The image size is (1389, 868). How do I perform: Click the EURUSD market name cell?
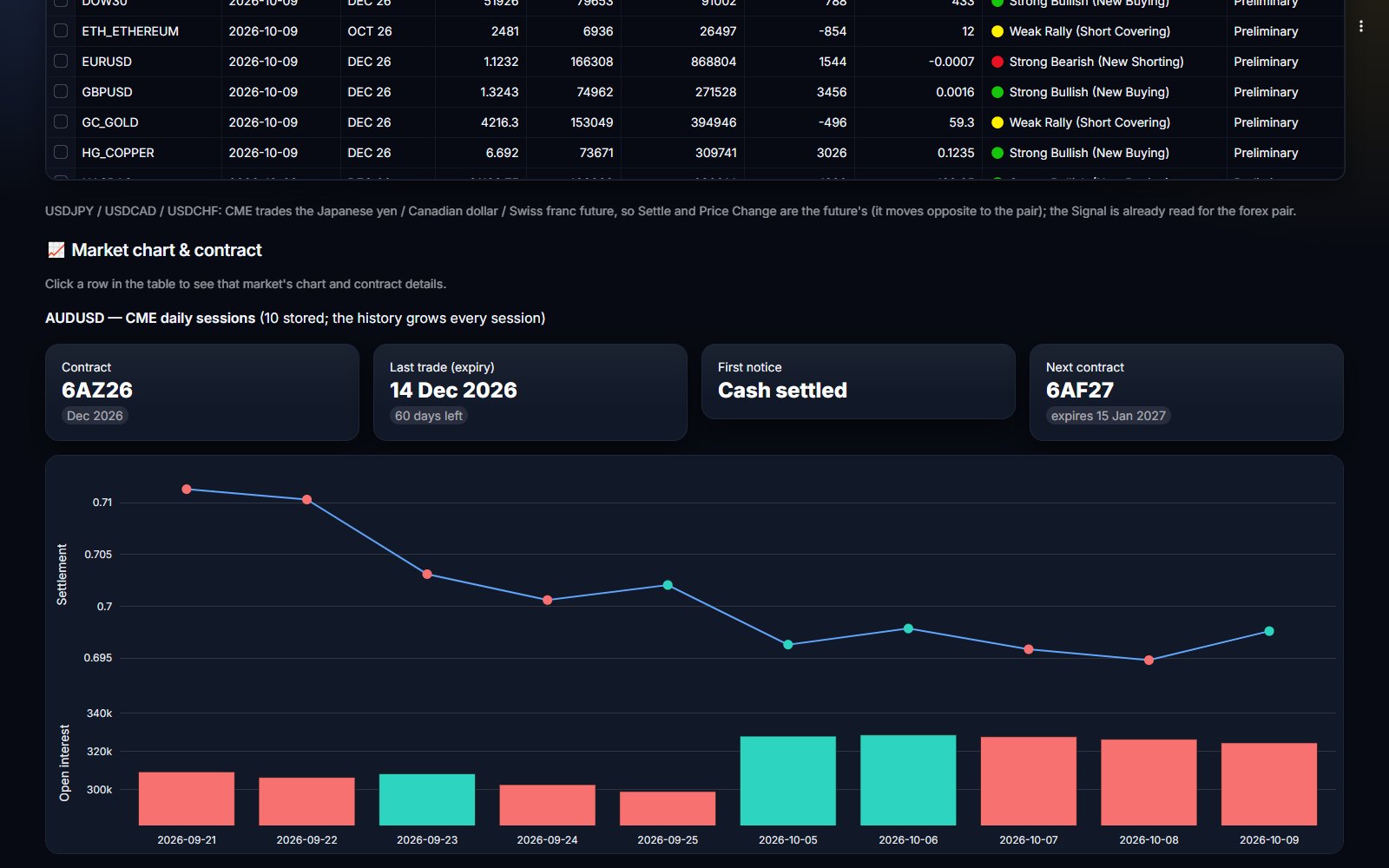[148, 62]
